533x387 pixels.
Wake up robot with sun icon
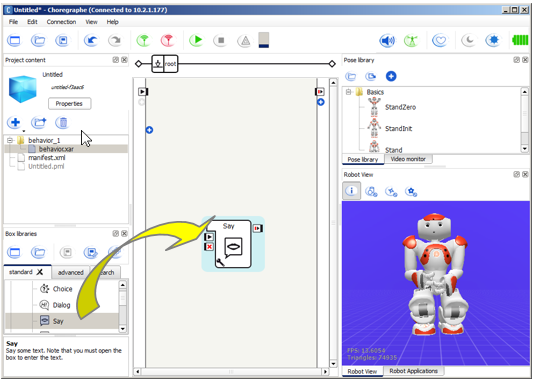[493, 41]
